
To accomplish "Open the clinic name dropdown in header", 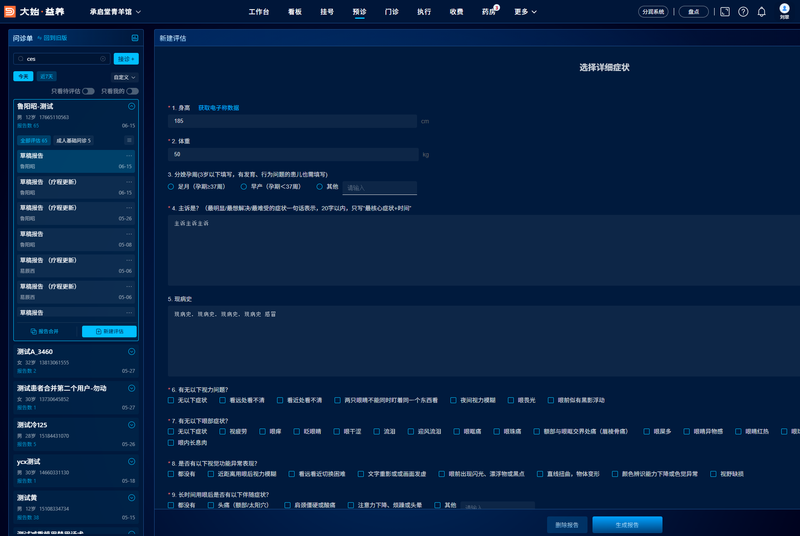I will (x=115, y=12).
